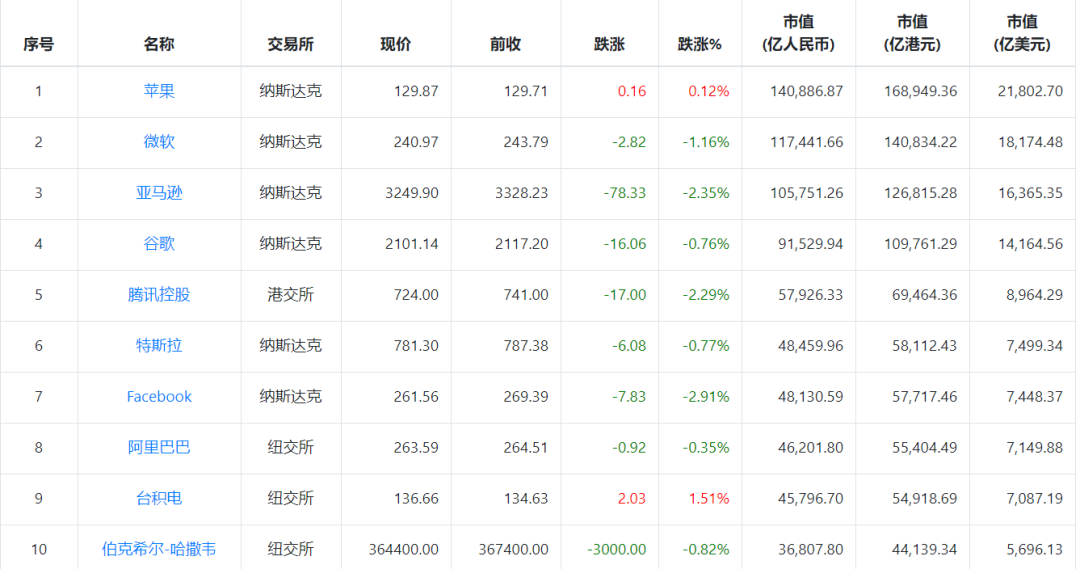Click the 市值(亿美元) column header
This screenshot has width=1080, height=569.
click(x=1022, y=33)
